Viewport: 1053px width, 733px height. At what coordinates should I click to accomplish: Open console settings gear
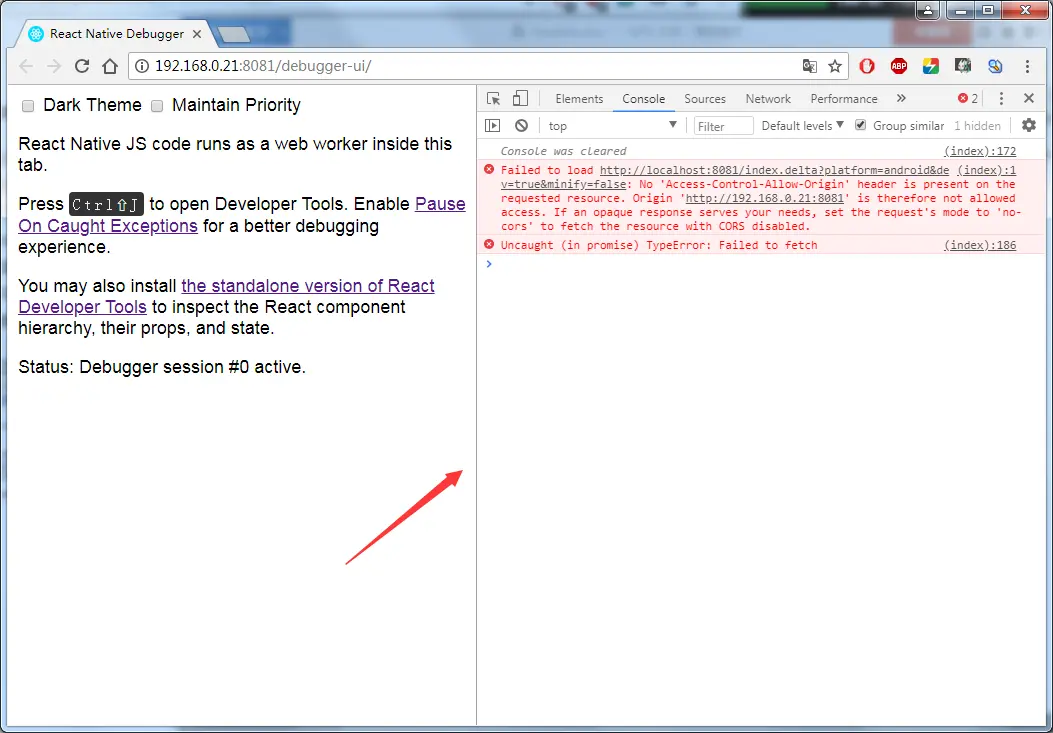(x=1029, y=125)
